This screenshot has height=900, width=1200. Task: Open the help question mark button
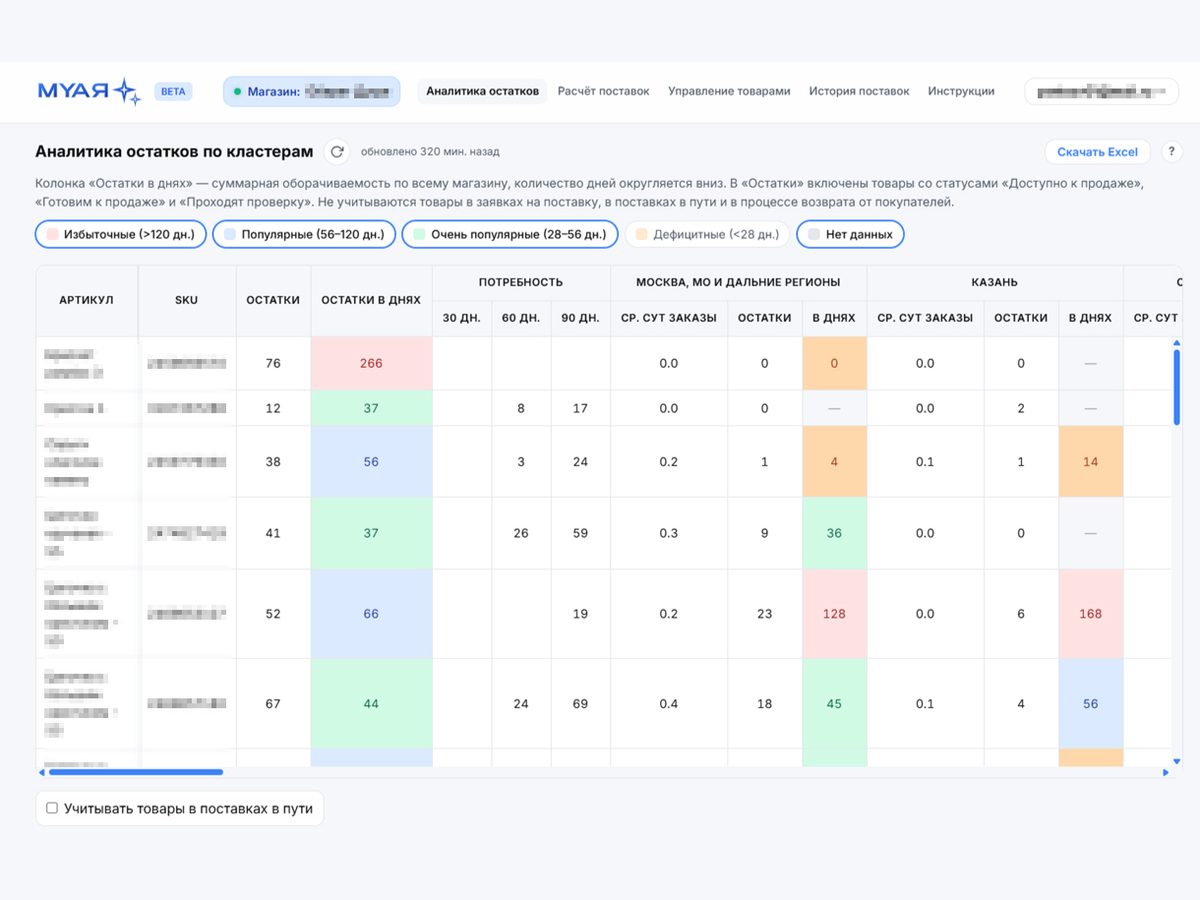point(1171,152)
